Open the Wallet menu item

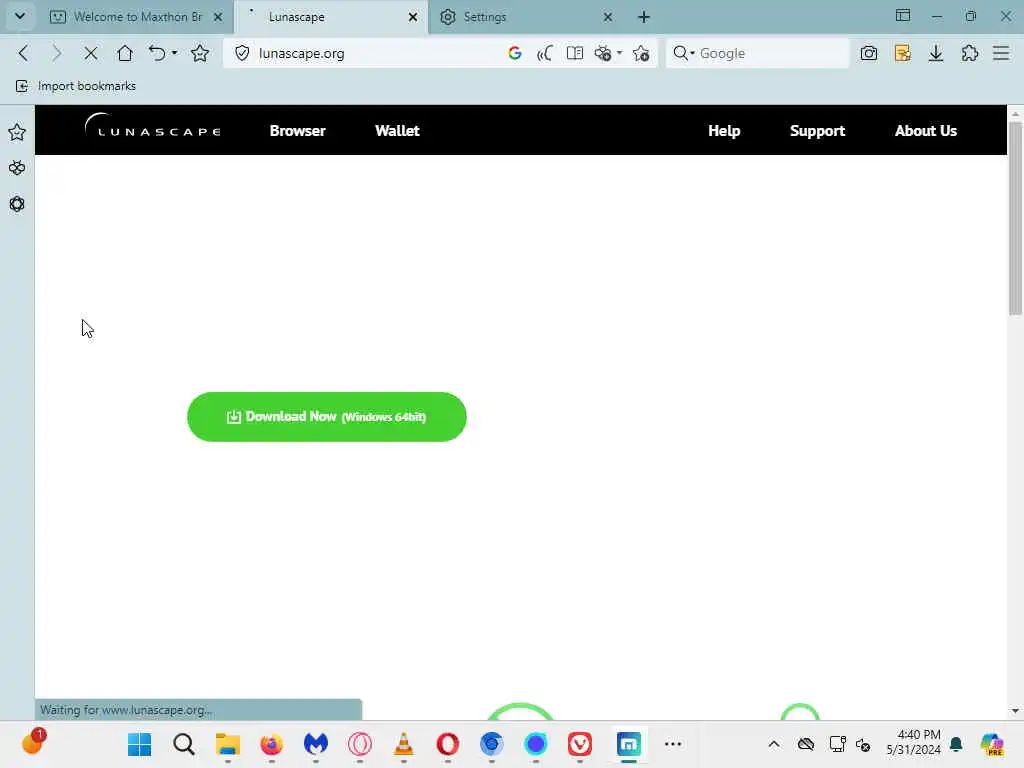397,131
